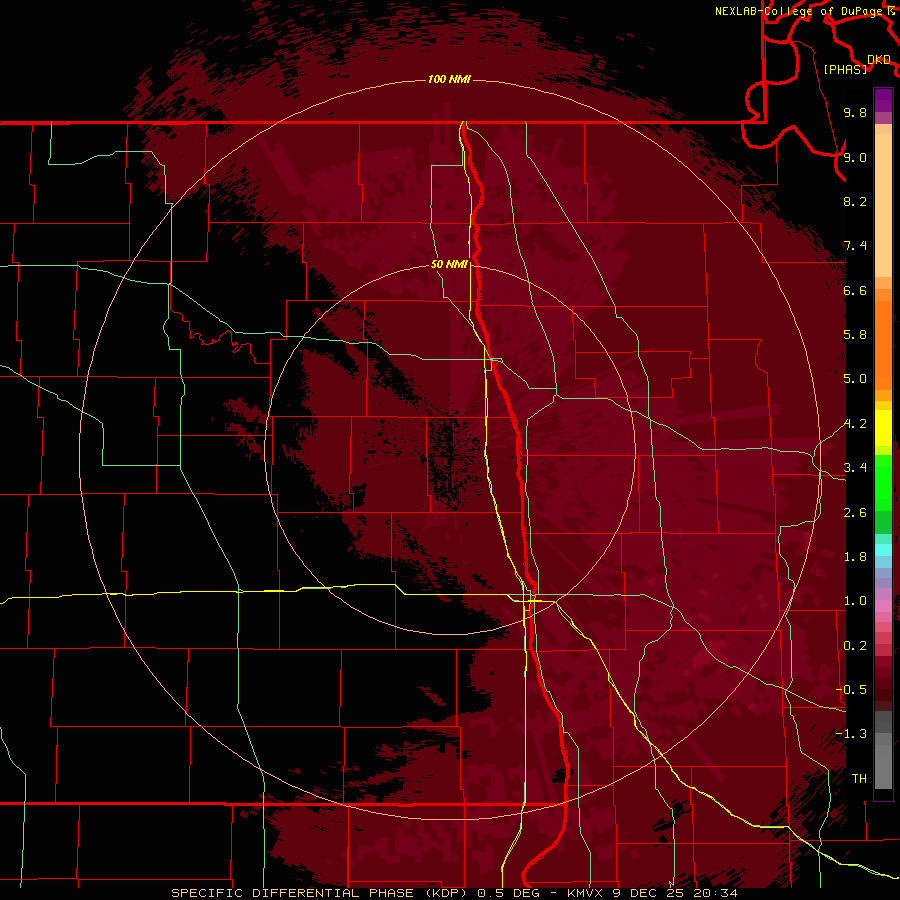Click the 100 NMI range ring label
This screenshot has height=900, width=900.
click(x=449, y=79)
